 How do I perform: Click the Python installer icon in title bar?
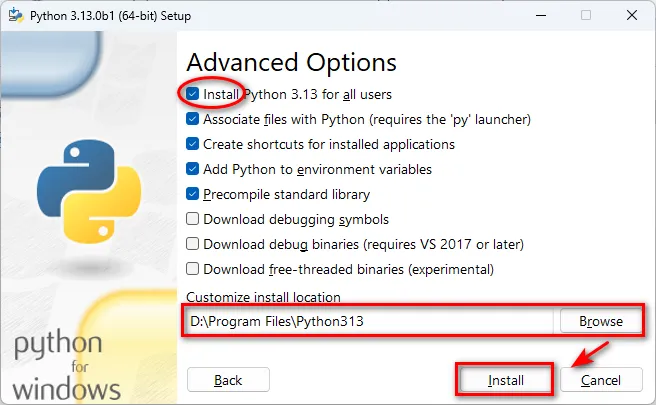coord(16,15)
